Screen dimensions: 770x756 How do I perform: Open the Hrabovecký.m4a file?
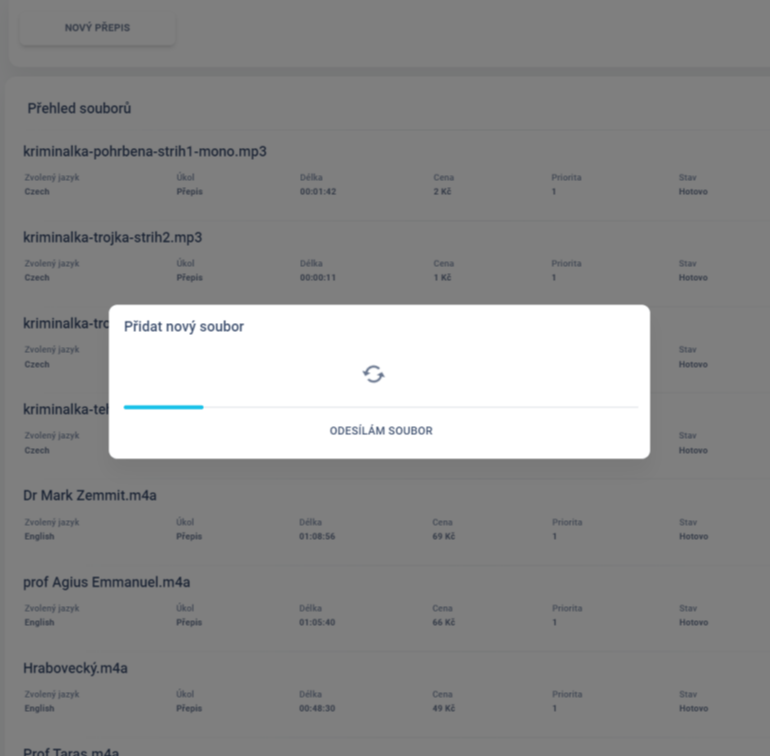click(76, 668)
